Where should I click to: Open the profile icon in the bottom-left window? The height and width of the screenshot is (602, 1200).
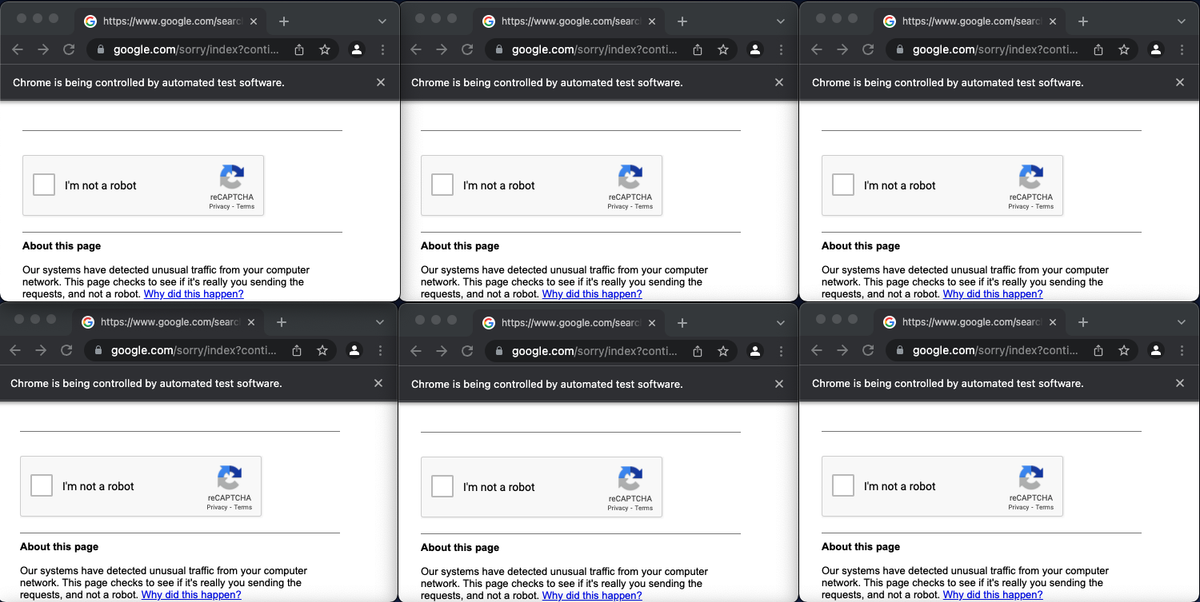pos(354,350)
